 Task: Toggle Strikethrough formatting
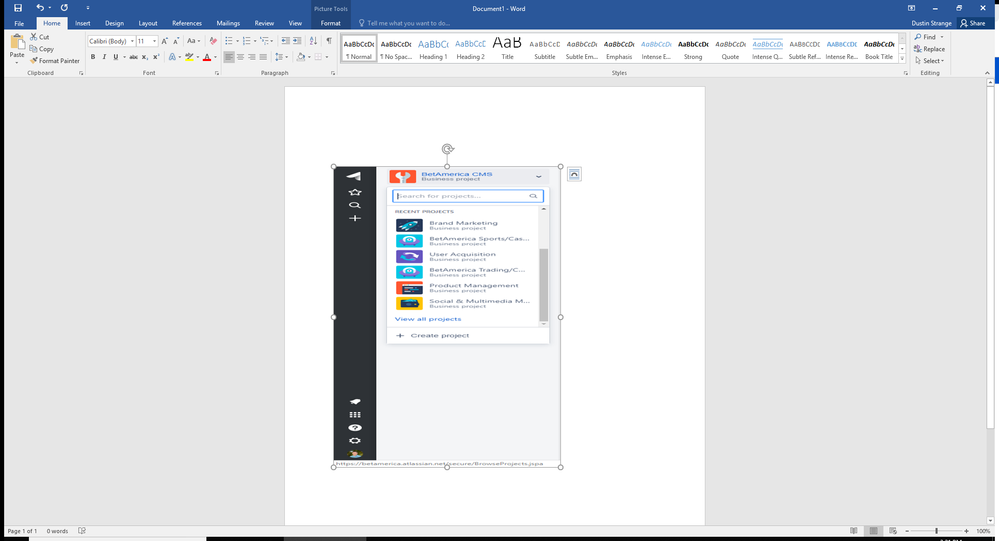pyautogui.click(x=133, y=57)
